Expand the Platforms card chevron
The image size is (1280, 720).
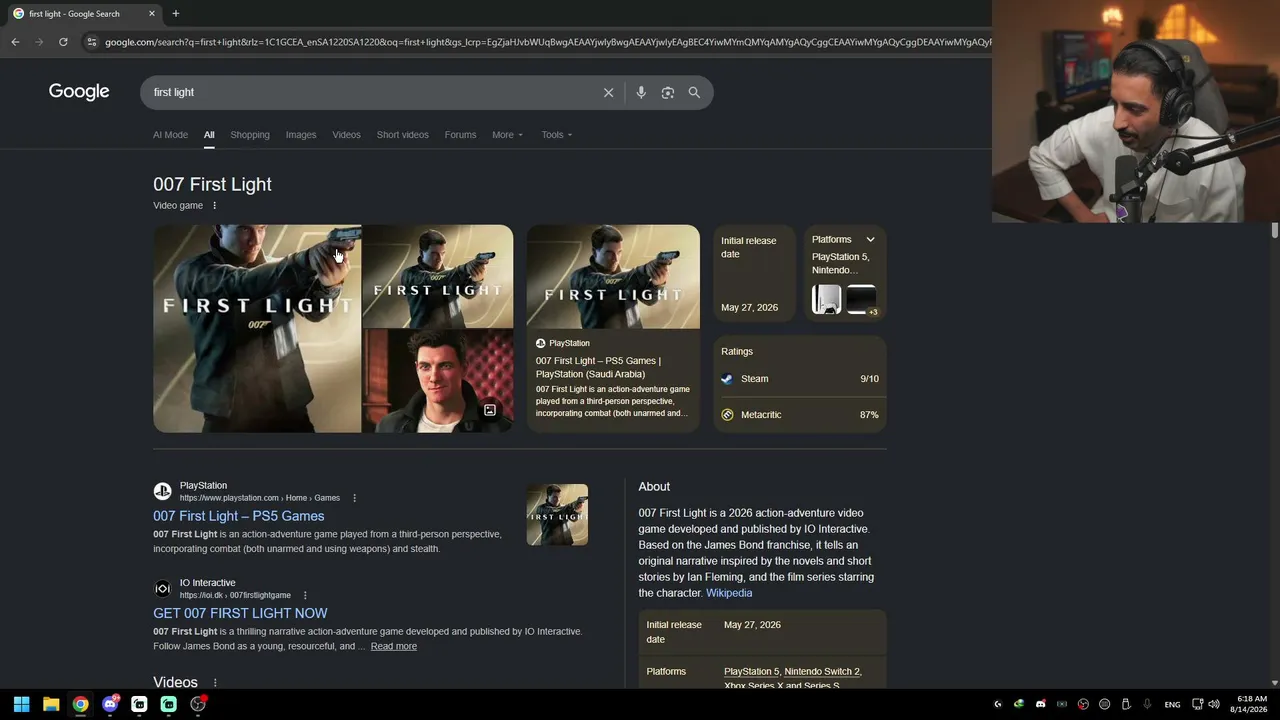coord(870,240)
